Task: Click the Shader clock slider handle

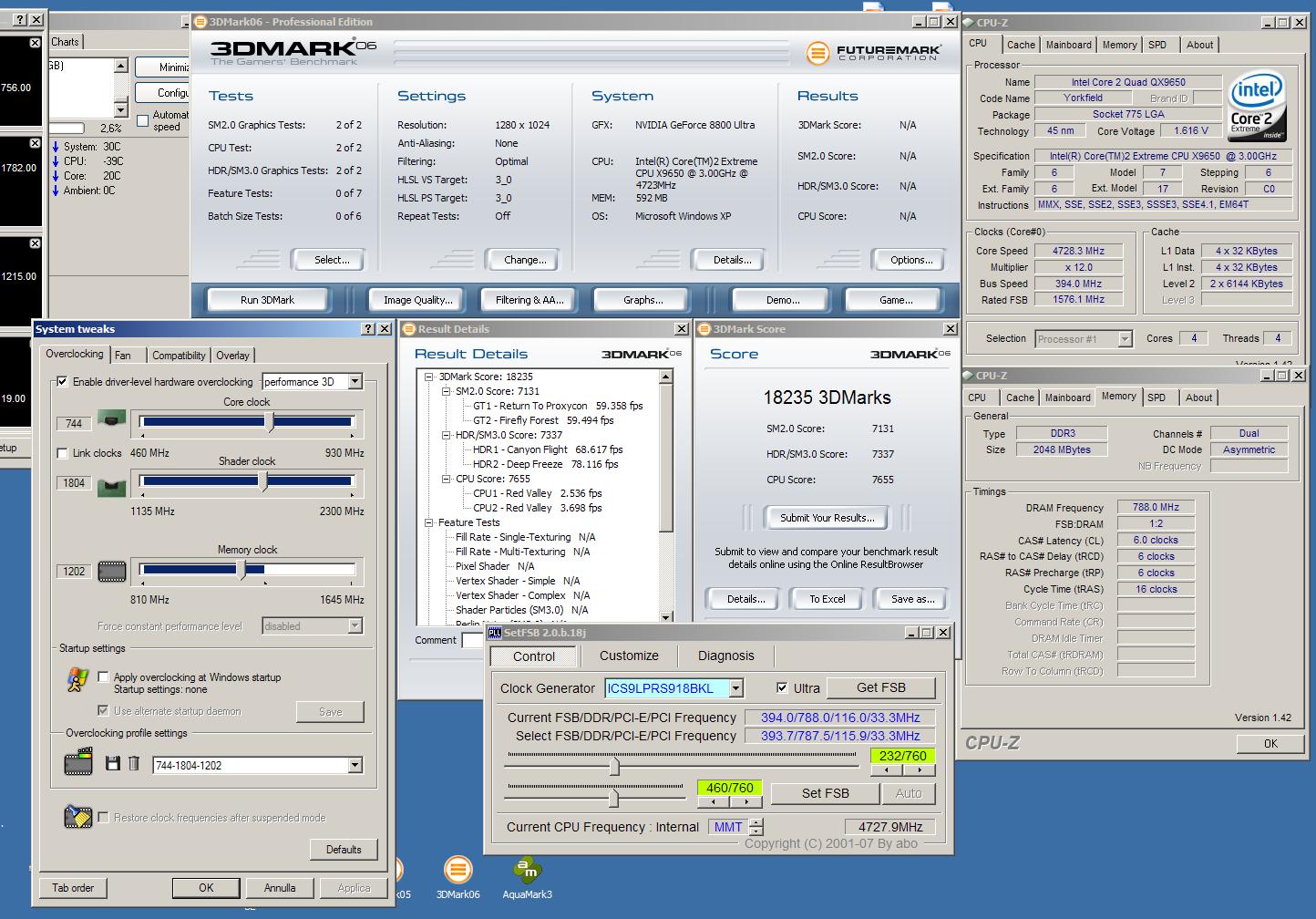Action: (x=263, y=481)
